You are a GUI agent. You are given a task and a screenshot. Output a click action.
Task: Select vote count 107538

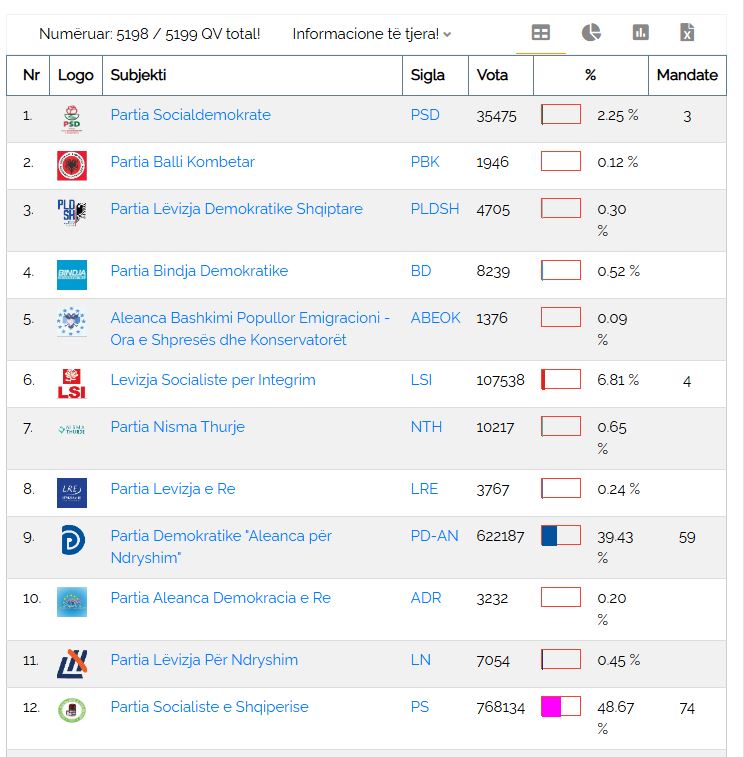coord(500,381)
